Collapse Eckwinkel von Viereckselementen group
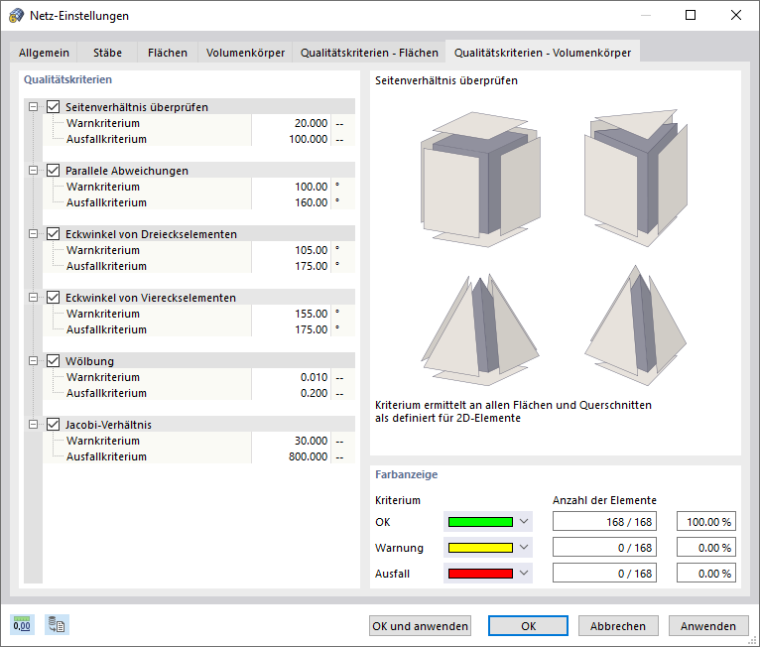The width and height of the screenshot is (760, 647). point(33,297)
